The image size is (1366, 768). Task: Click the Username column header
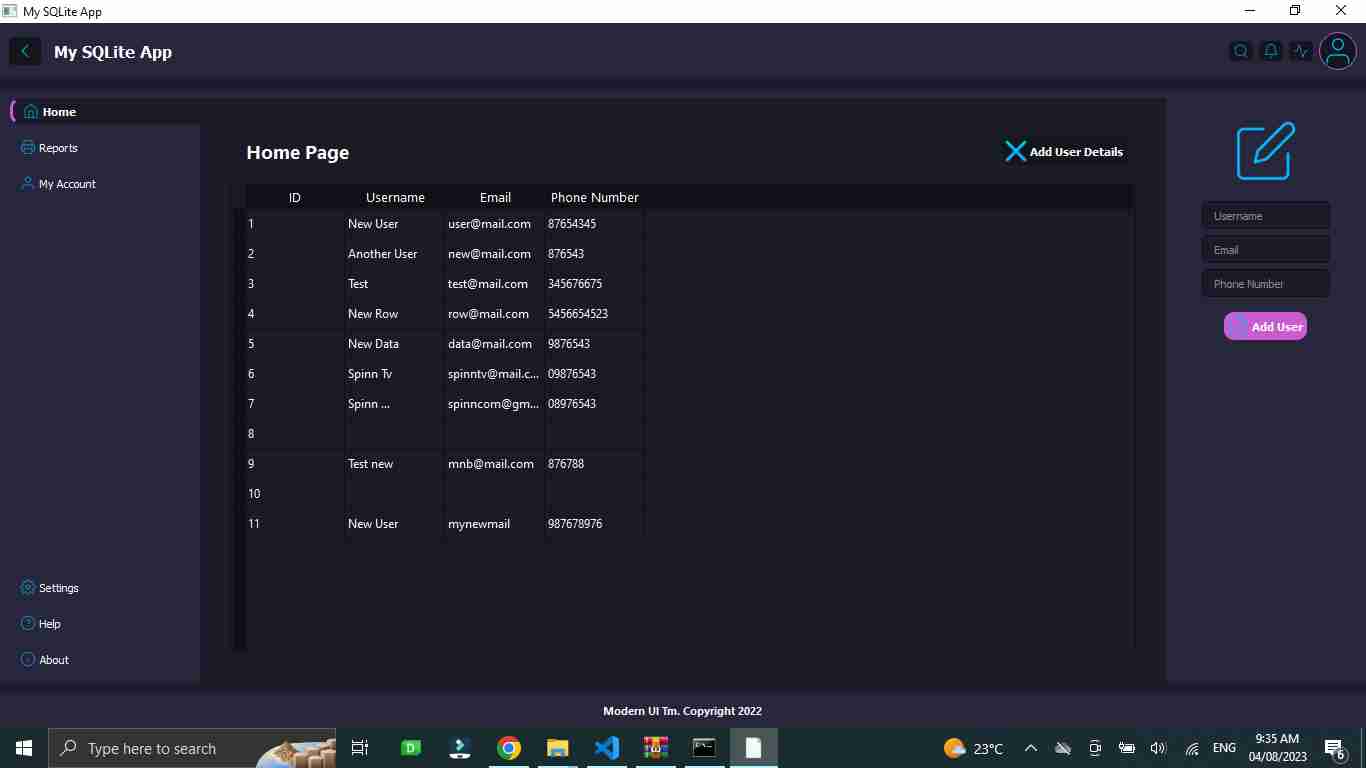point(395,197)
